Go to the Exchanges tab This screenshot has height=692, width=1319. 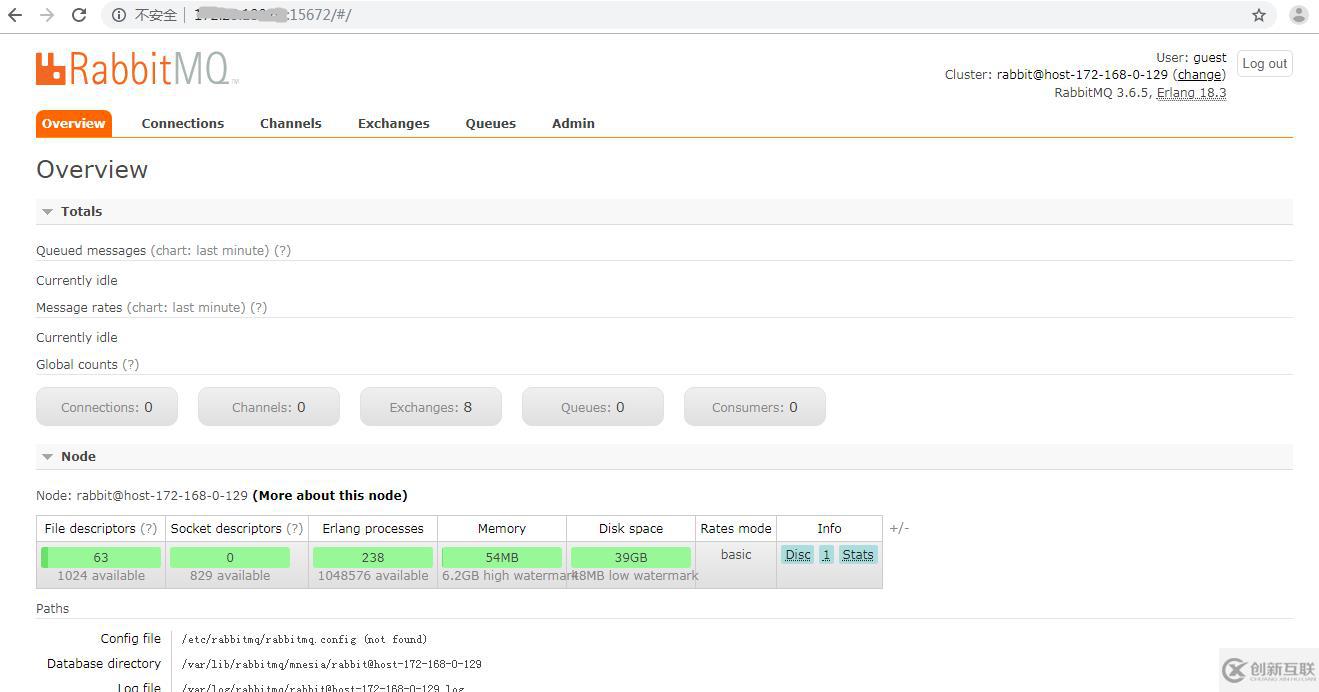393,124
